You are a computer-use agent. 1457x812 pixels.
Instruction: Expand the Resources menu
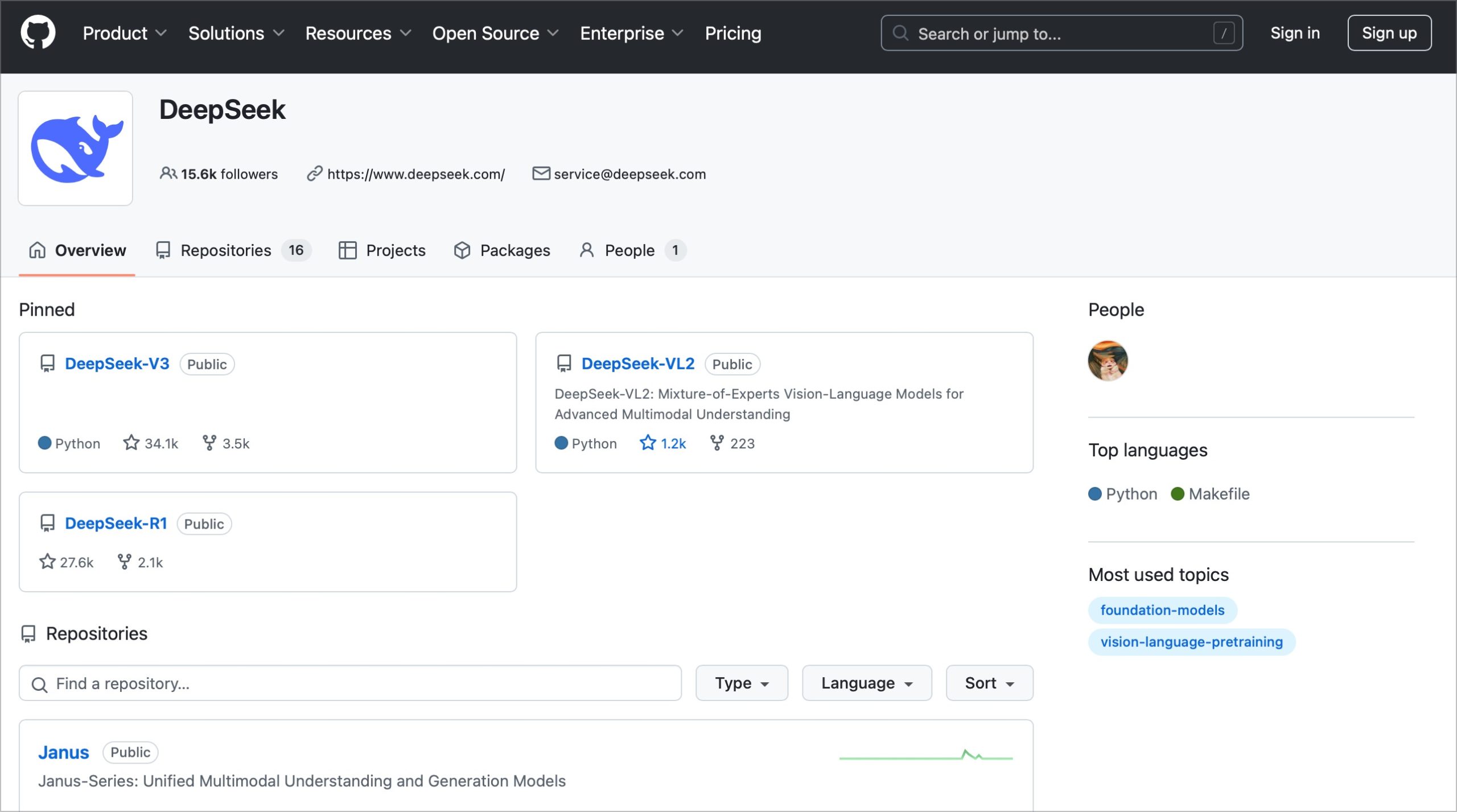[x=358, y=33]
